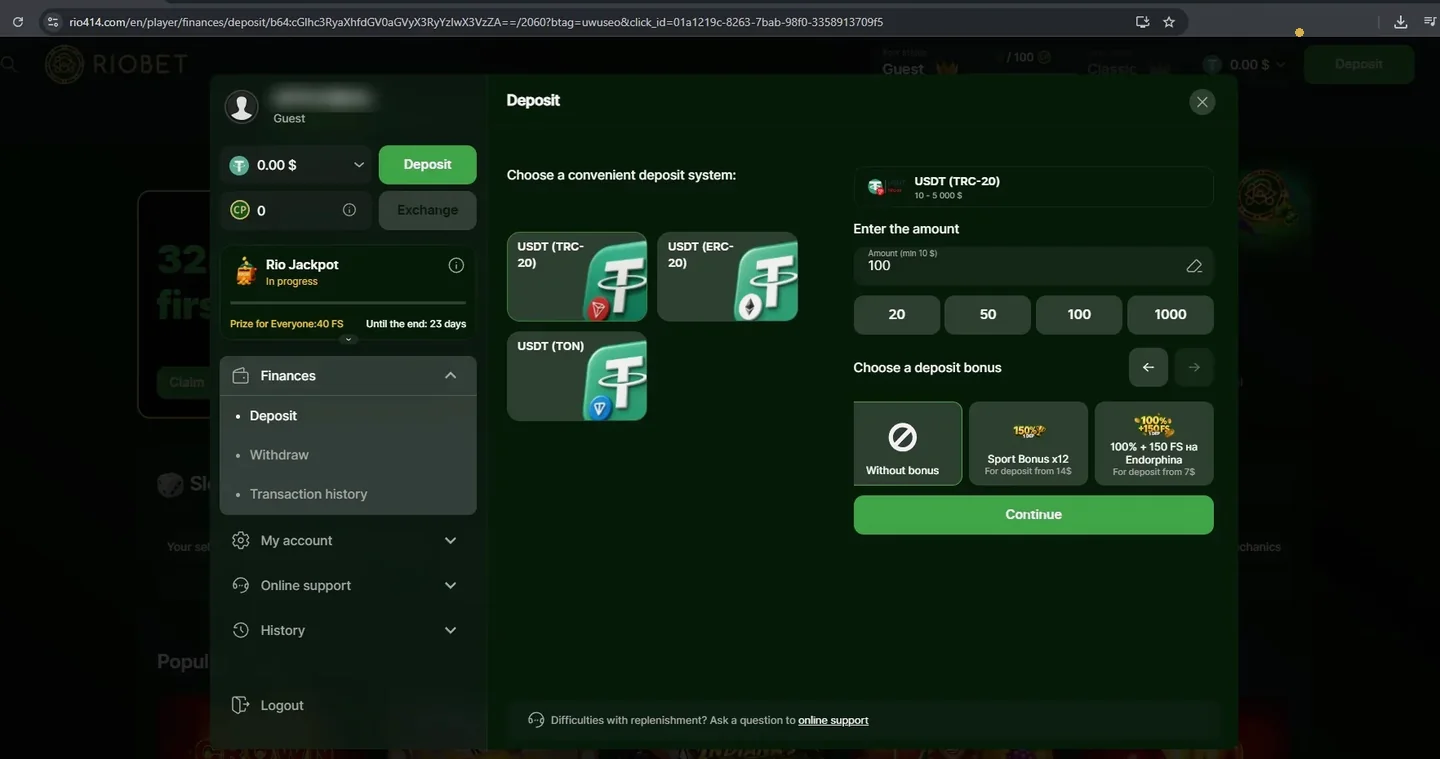Image resolution: width=1440 pixels, height=759 pixels.
Task: Click the Tether balance coin icon
Action: pyautogui.click(x=239, y=165)
